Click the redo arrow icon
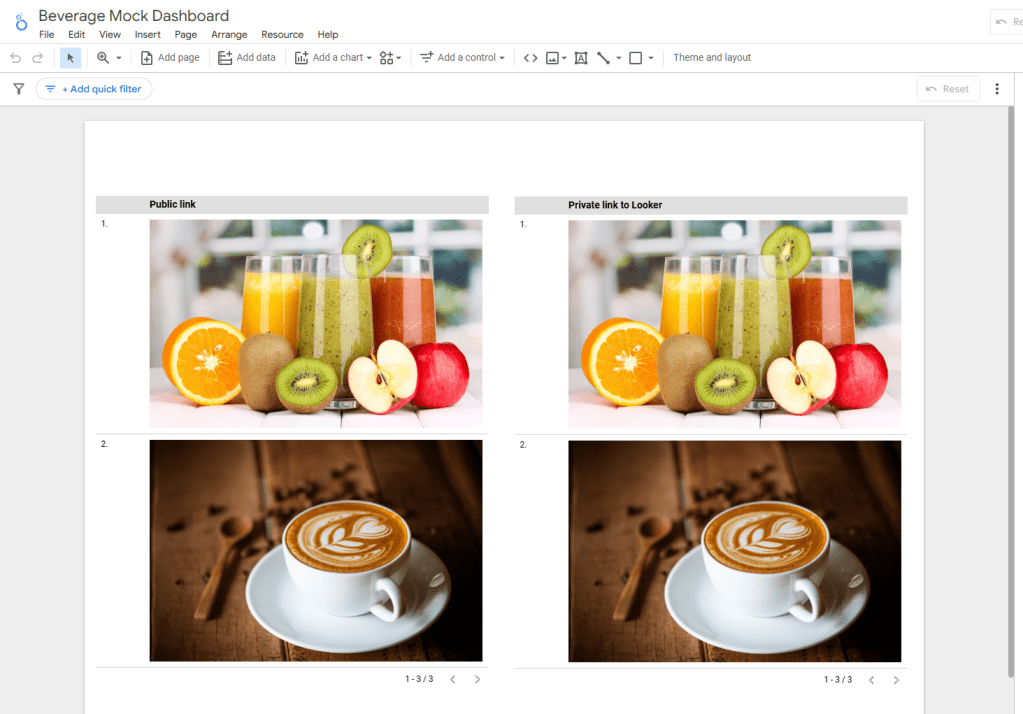1023x714 pixels. coord(38,58)
